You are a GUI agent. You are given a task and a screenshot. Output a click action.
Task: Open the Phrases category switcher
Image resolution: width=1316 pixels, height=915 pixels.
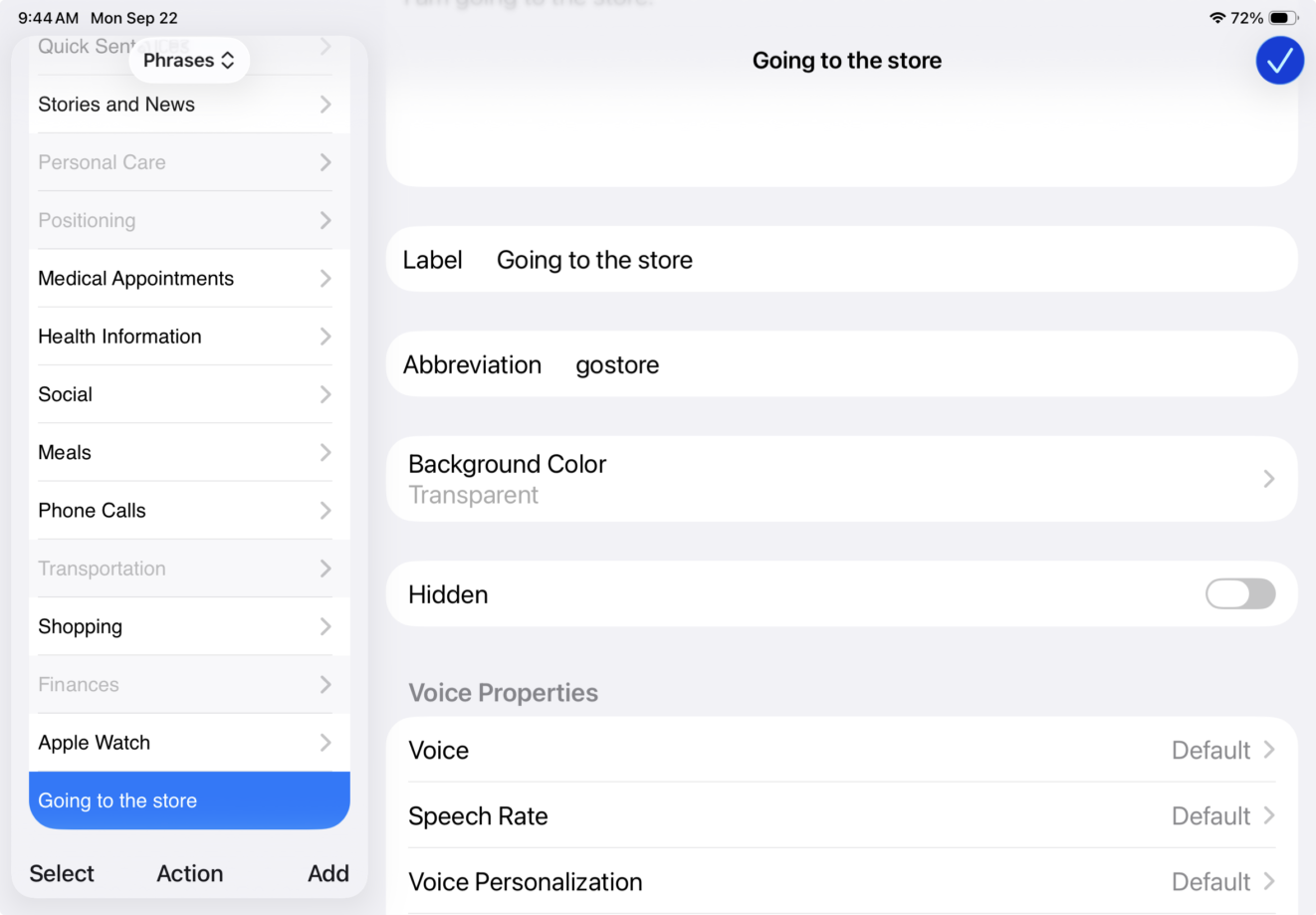click(x=189, y=60)
